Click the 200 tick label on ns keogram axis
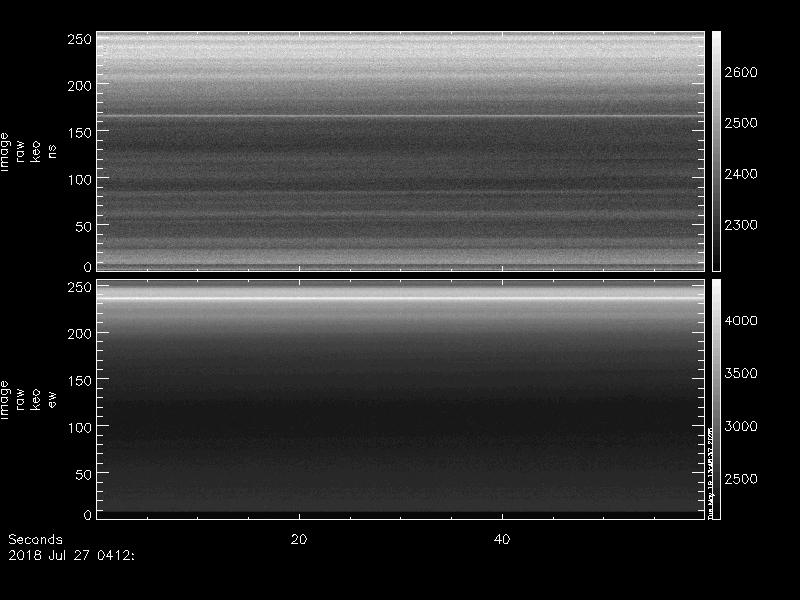 pos(80,86)
